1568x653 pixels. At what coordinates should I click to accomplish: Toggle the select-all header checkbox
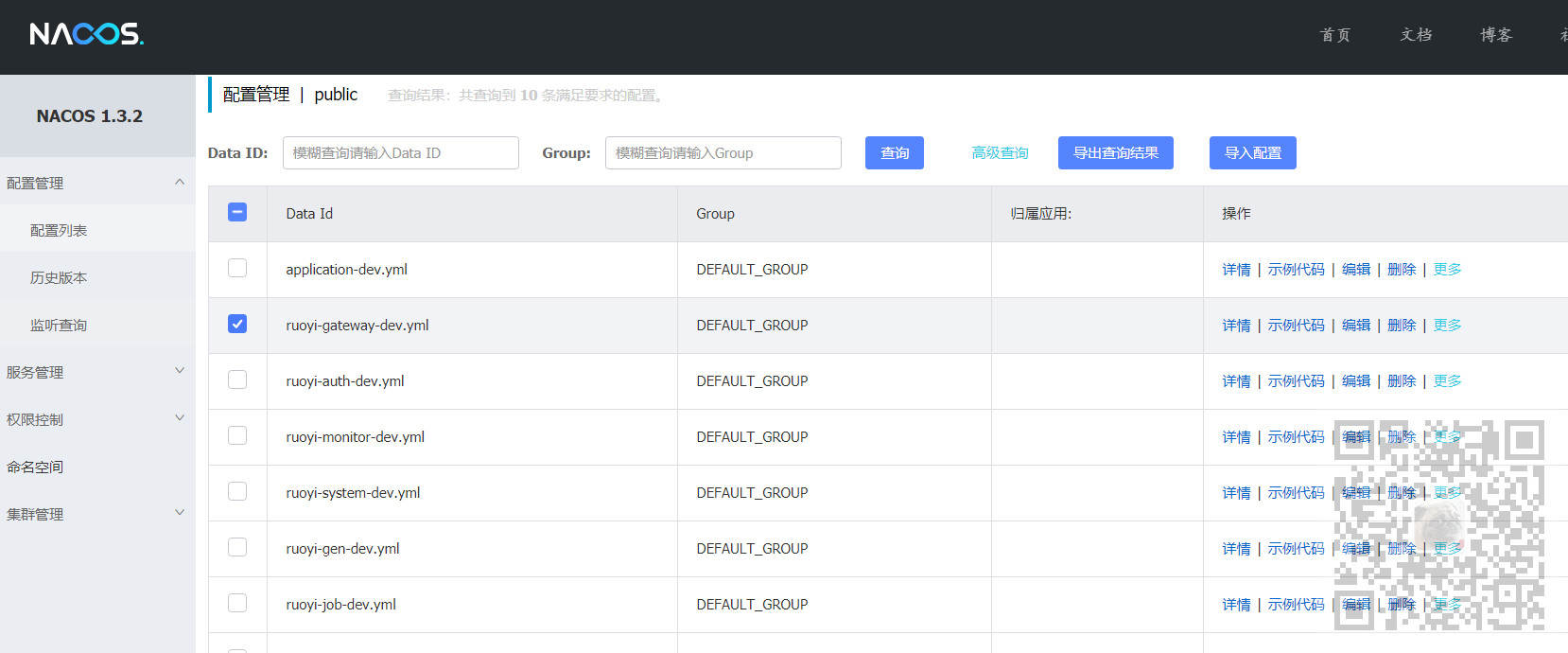coord(237,212)
